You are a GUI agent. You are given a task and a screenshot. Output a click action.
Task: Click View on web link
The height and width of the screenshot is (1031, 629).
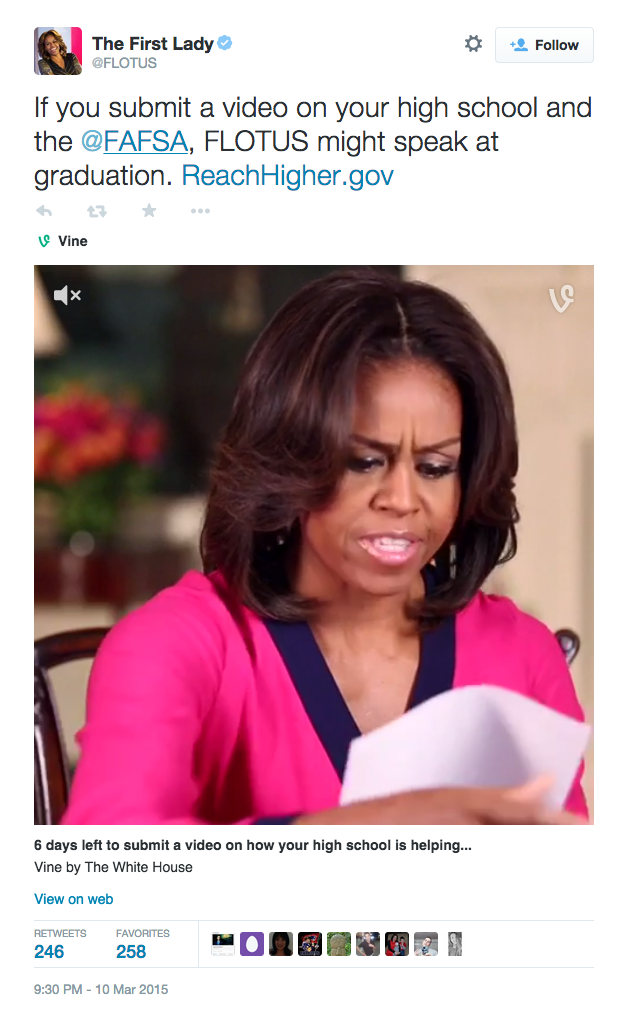[x=74, y=899]
